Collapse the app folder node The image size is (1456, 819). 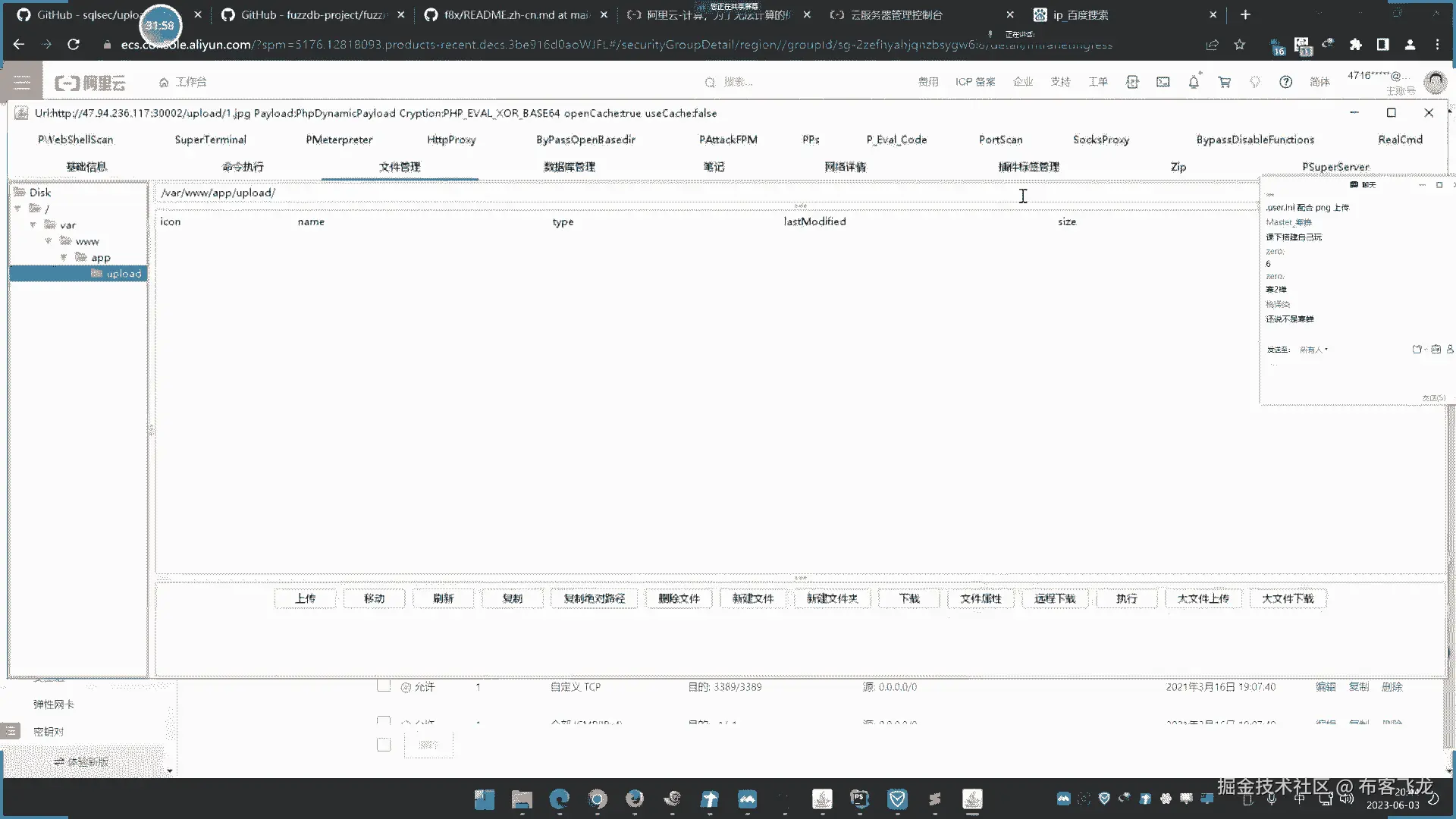click(64, 258)
